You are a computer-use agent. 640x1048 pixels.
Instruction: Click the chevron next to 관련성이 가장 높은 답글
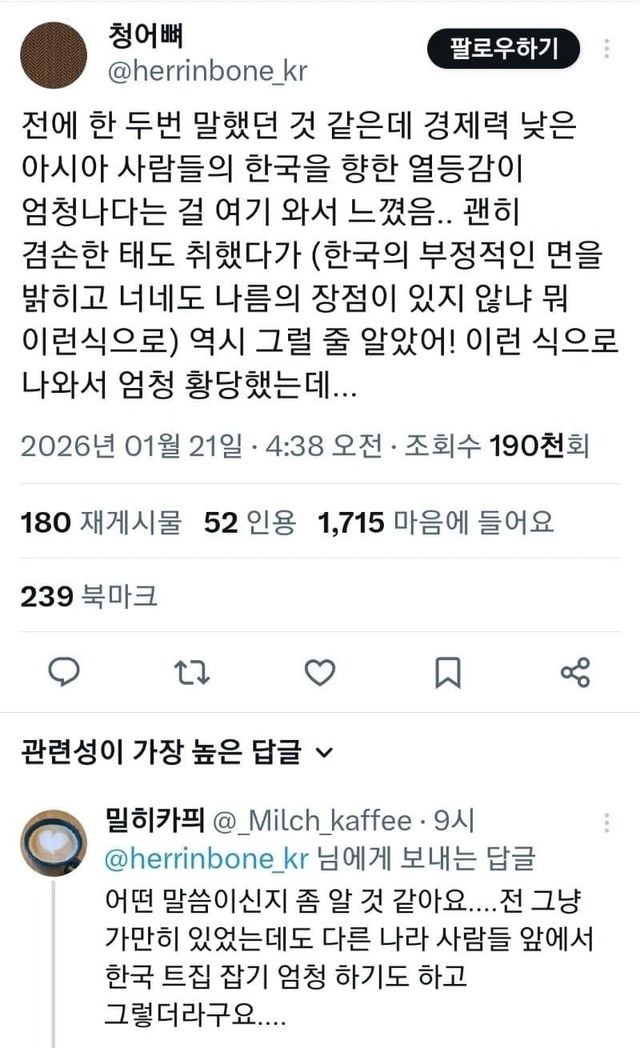coord(324,753)
